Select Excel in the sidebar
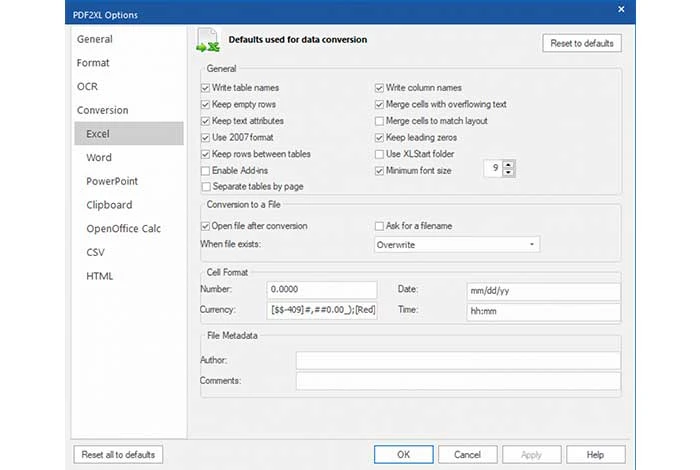700x470 pixels. 129,134
